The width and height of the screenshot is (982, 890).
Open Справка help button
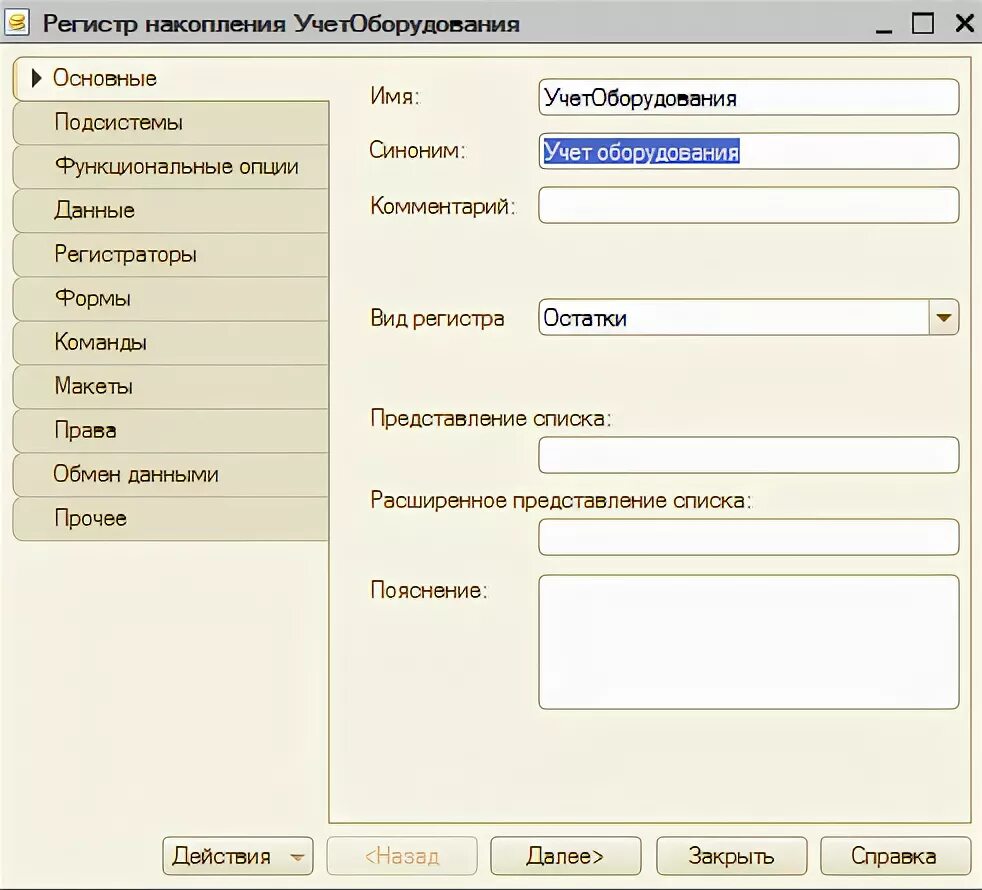click(x=896, y=856)
